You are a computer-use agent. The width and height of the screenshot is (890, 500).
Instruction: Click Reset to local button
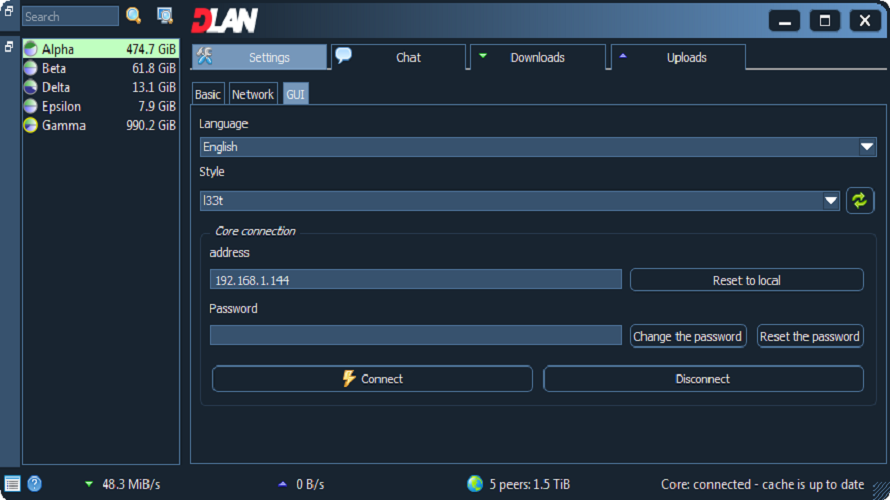(746, 280)
